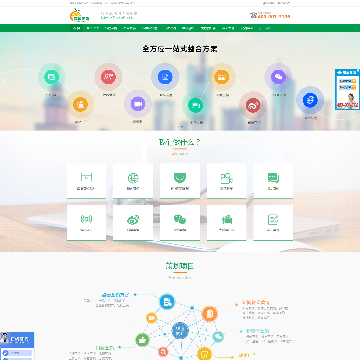Click the orange page node in network diagram
The width and height of the screenshot is (360, 360).
coord(210,314)
